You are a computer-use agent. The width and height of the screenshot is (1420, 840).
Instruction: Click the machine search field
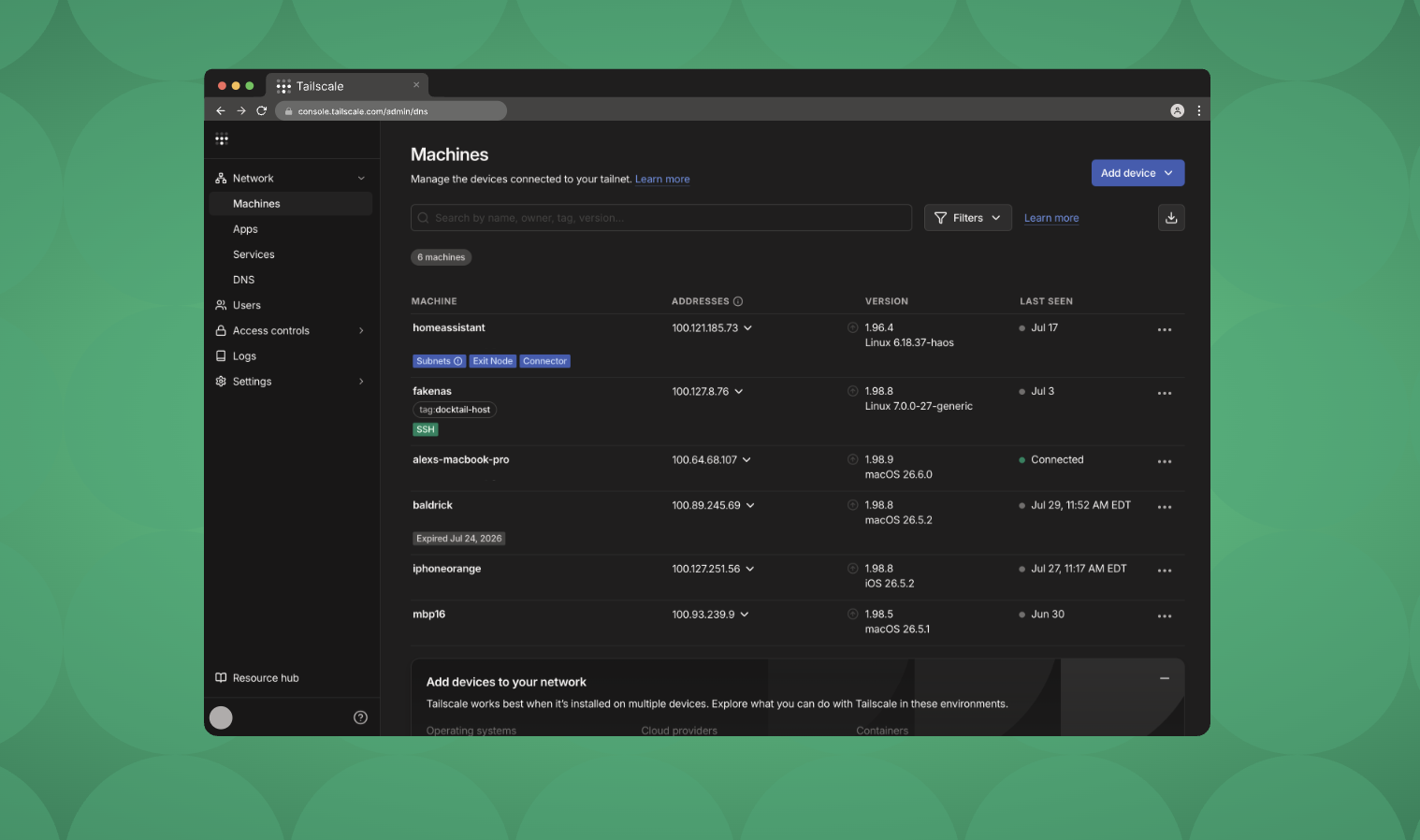pos(661,218)
